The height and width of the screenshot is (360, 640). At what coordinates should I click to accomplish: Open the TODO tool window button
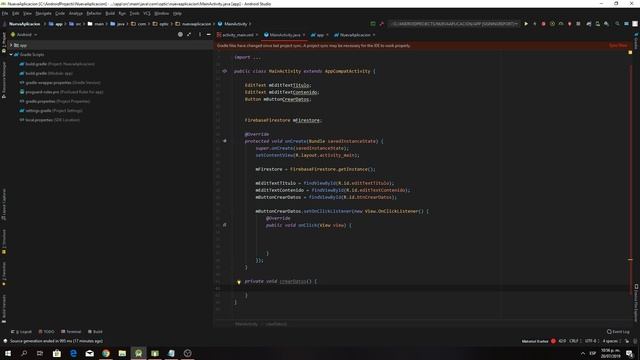[x=47, y=331]
